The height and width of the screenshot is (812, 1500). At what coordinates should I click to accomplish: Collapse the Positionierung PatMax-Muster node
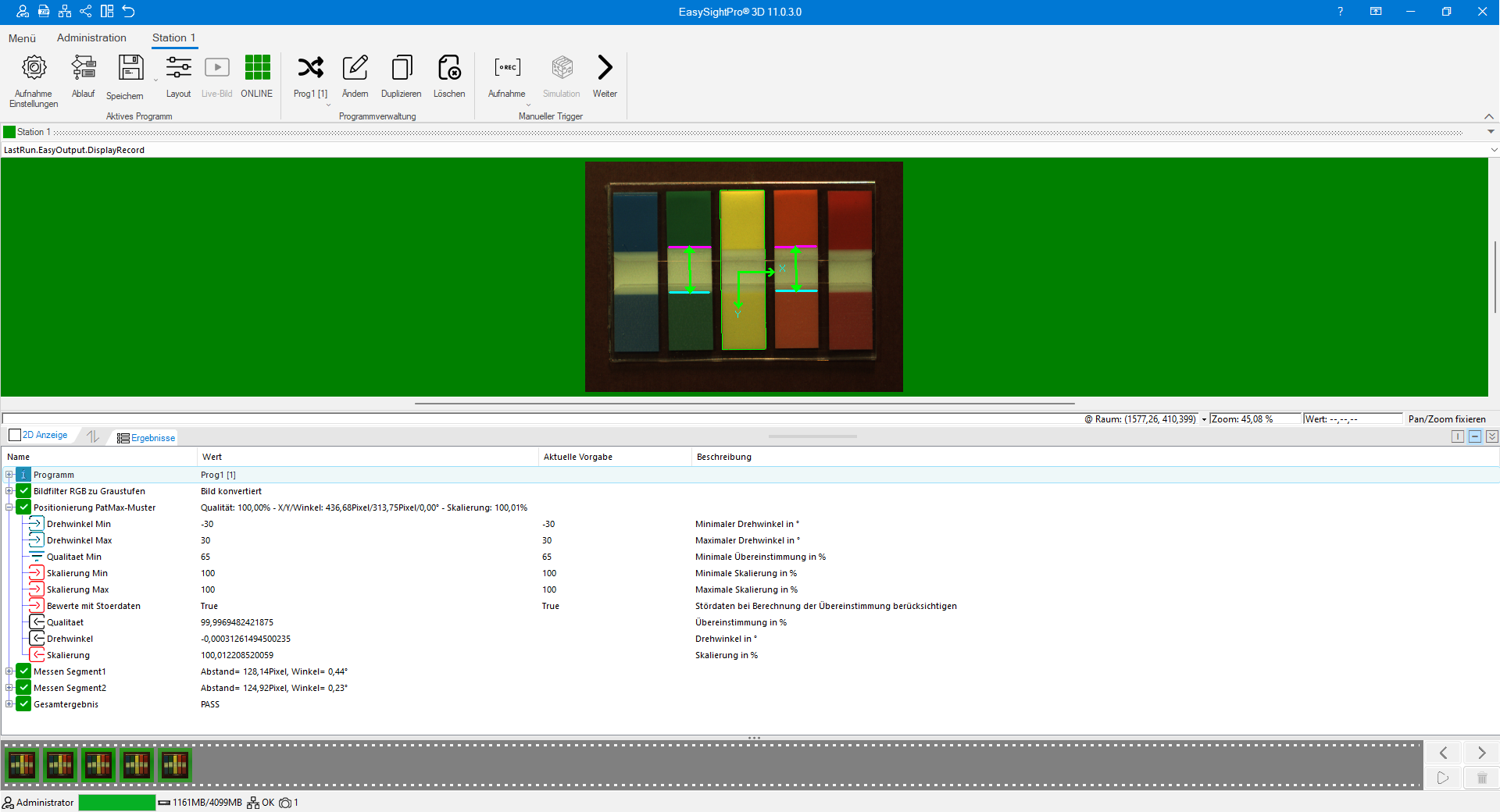pyautogui.click(x=9, y=507)
